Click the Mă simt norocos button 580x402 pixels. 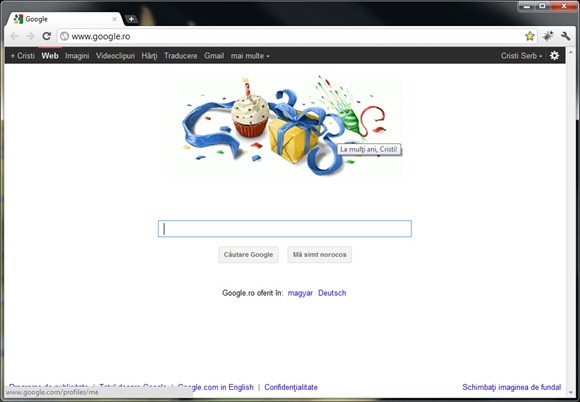coord(320,254)
